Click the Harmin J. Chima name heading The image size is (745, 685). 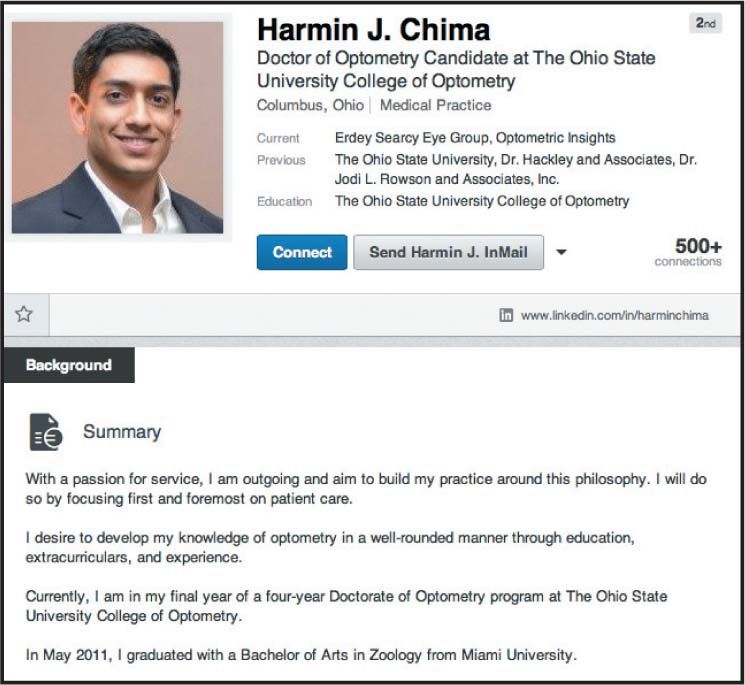373,30
